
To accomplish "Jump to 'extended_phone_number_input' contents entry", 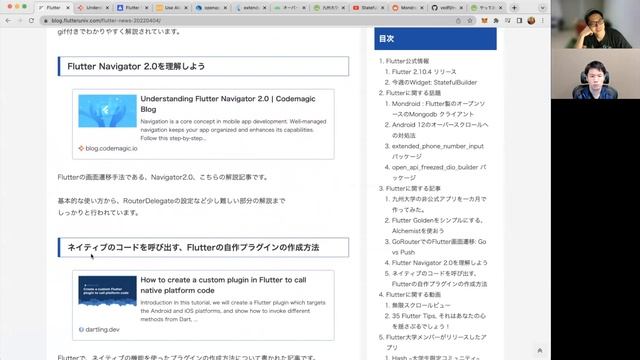I will (x=438, y=151).
